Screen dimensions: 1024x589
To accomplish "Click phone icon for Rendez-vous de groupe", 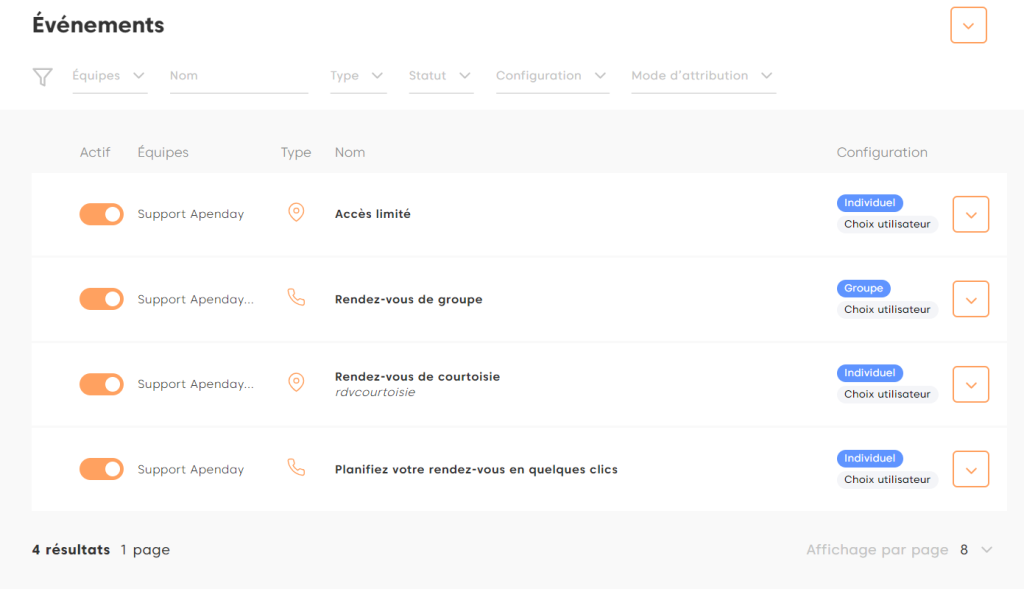I will point(295,298).
